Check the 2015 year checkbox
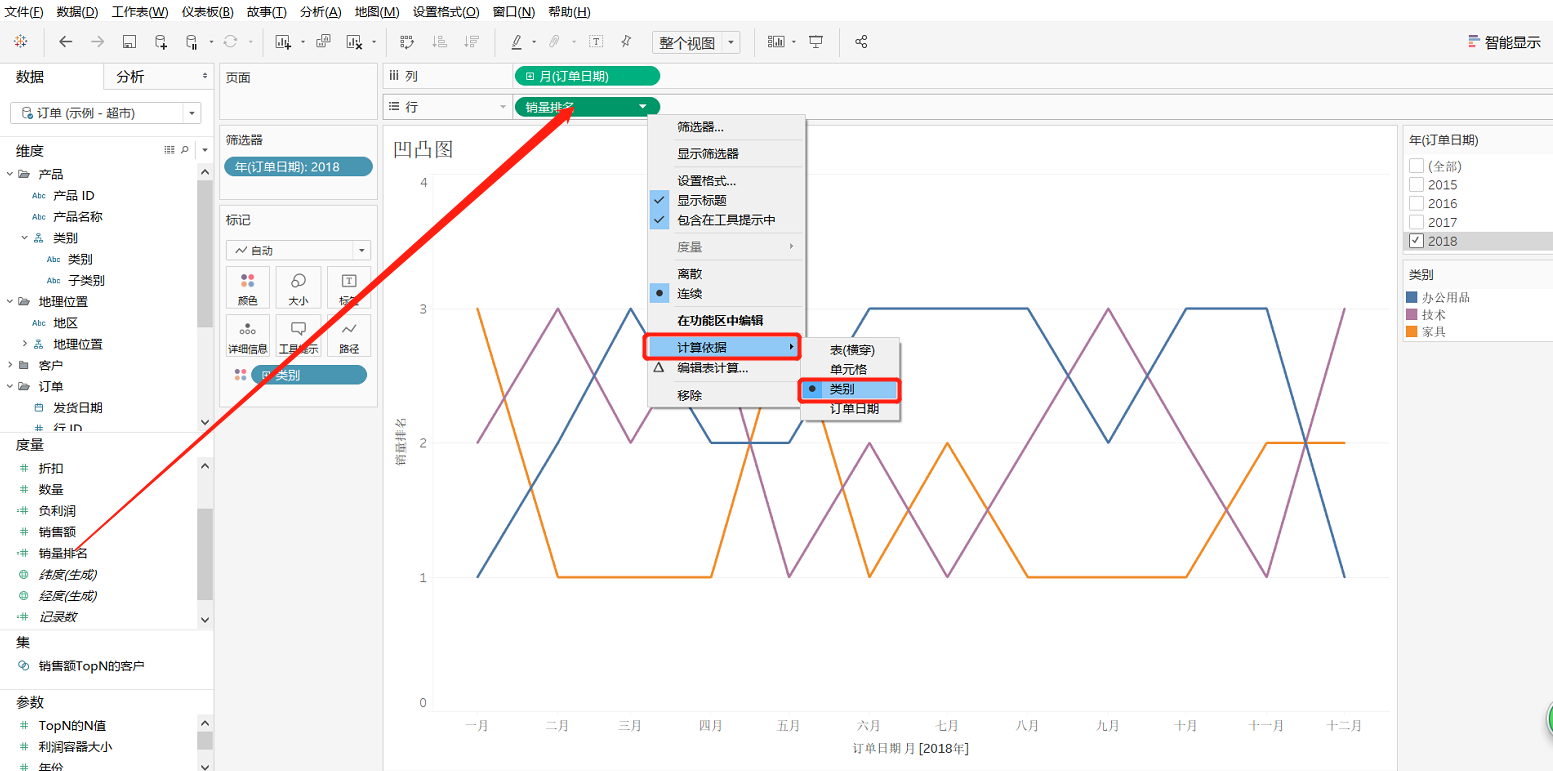 (1416, 184)
